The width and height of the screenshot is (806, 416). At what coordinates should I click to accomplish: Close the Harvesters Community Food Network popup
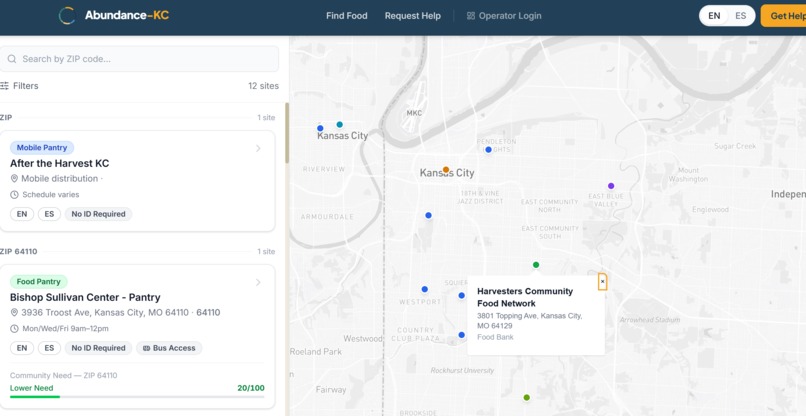point(602,282)
